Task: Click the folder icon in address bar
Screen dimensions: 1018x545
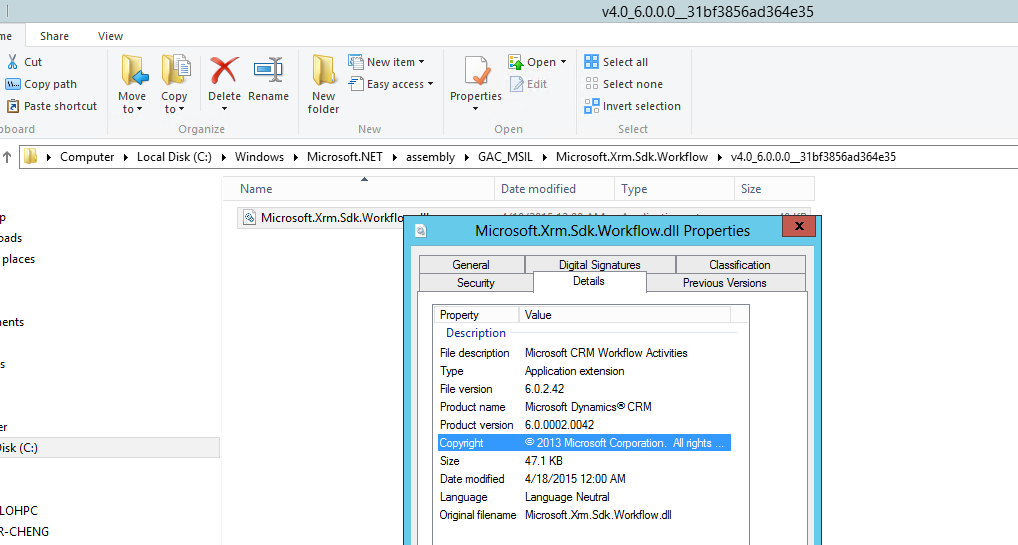Action: click(x=31, y=157)
